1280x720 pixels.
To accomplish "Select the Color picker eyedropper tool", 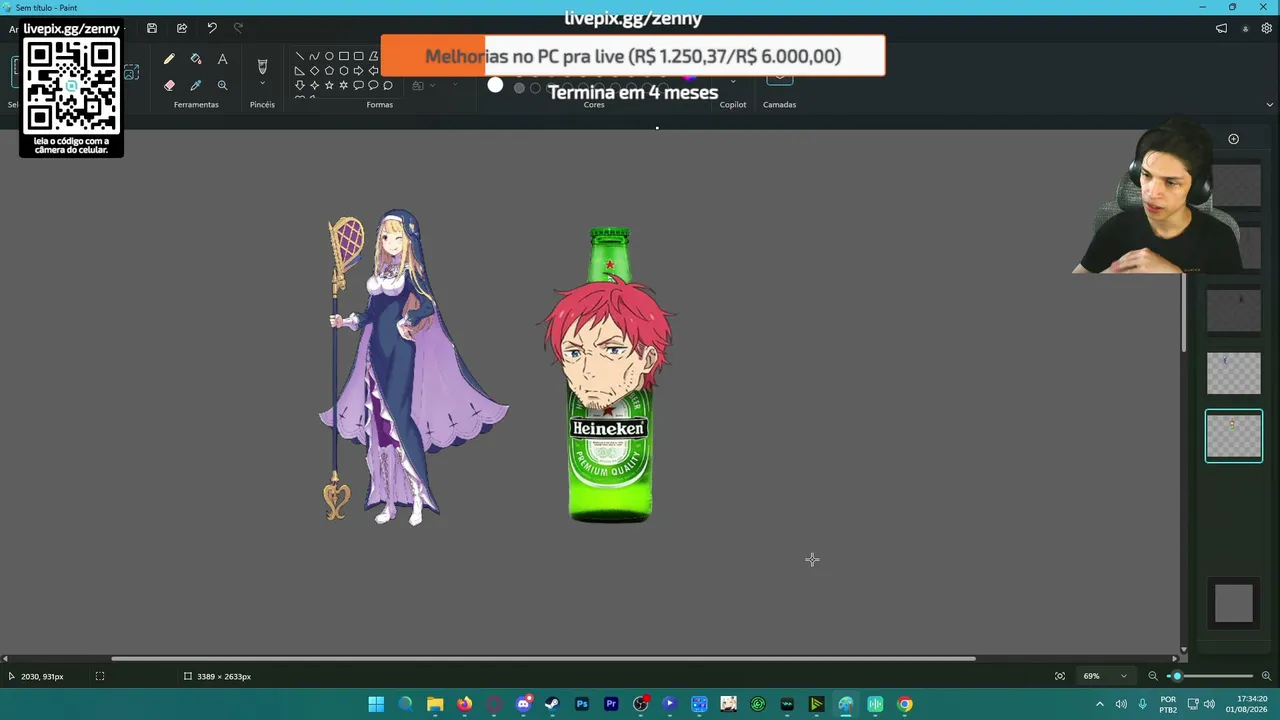I will [x=196, y=86].
